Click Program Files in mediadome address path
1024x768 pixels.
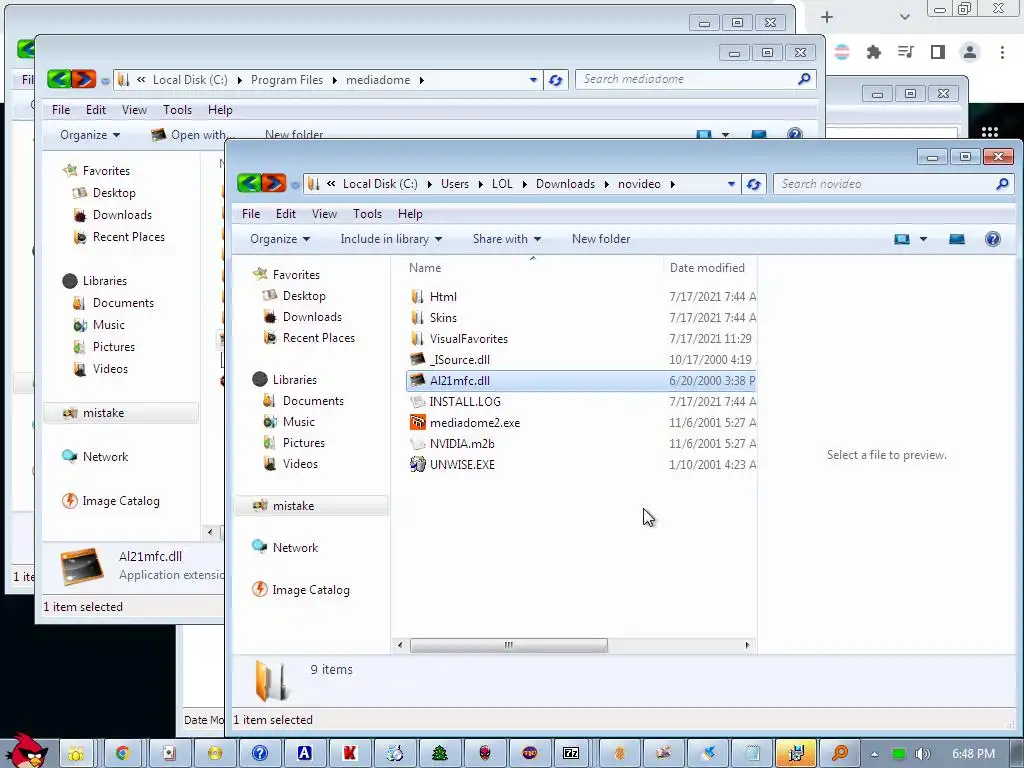coord(287,80)
